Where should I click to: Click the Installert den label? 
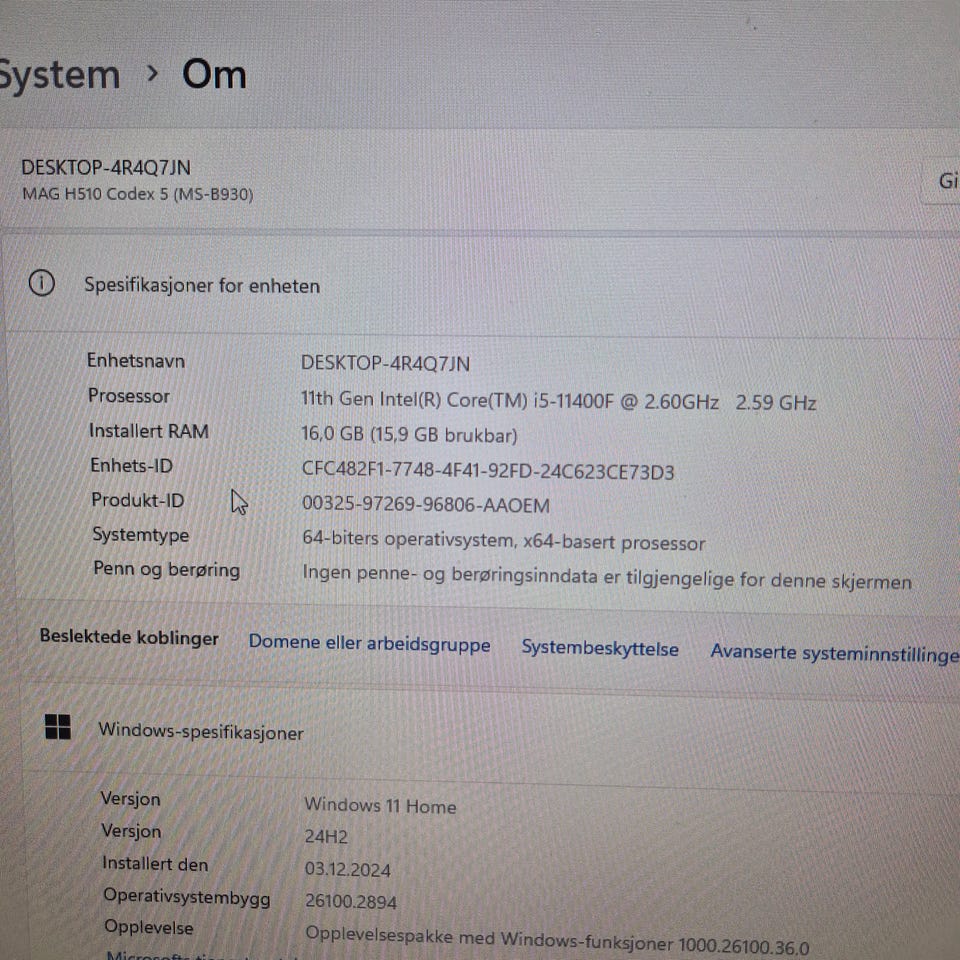[155, 864]
